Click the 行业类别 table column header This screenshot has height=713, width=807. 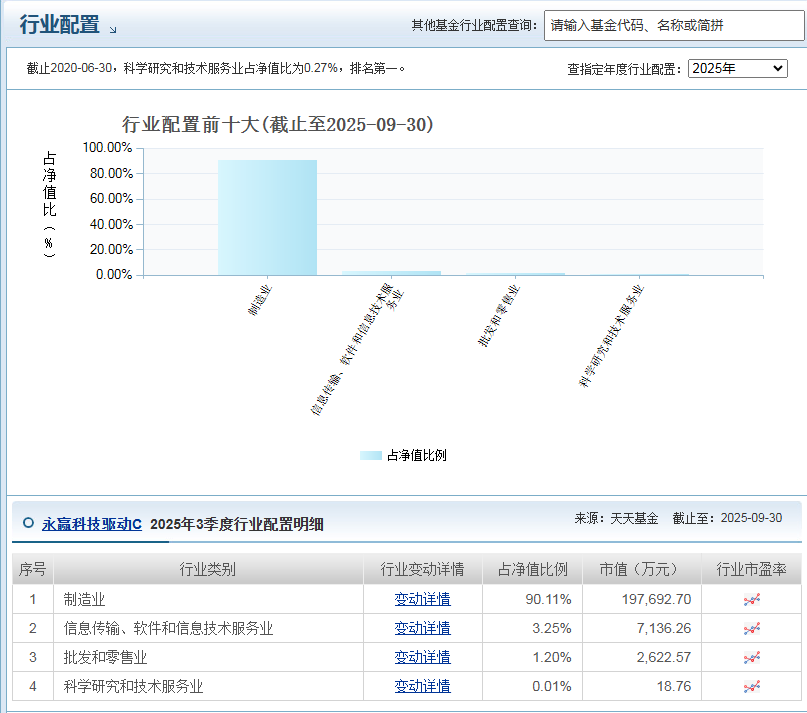(x=204, y=568)
